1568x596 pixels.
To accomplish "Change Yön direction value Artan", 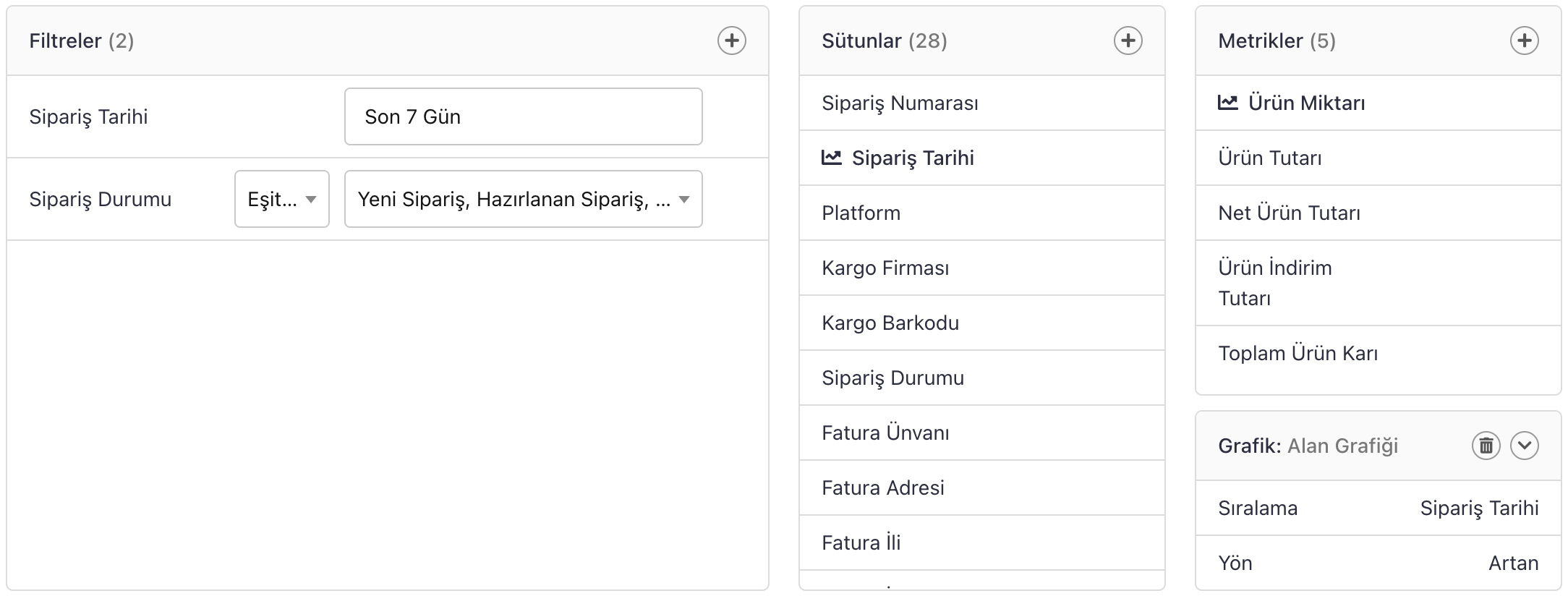I will (1513, 563).
